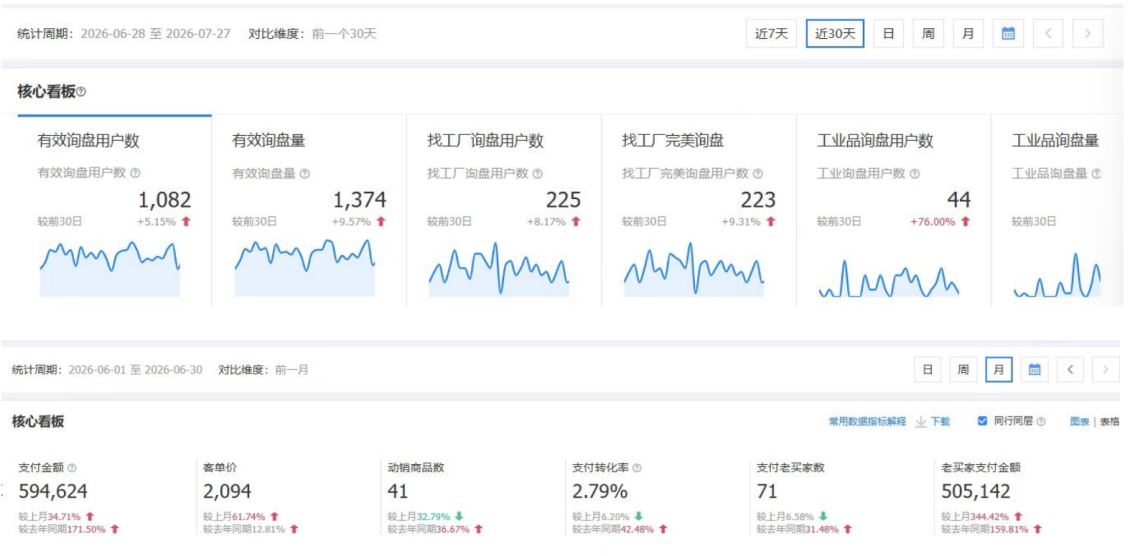
Task: Click the 找工厂完美询盘 sparkline chart
Action: [694, 269]
